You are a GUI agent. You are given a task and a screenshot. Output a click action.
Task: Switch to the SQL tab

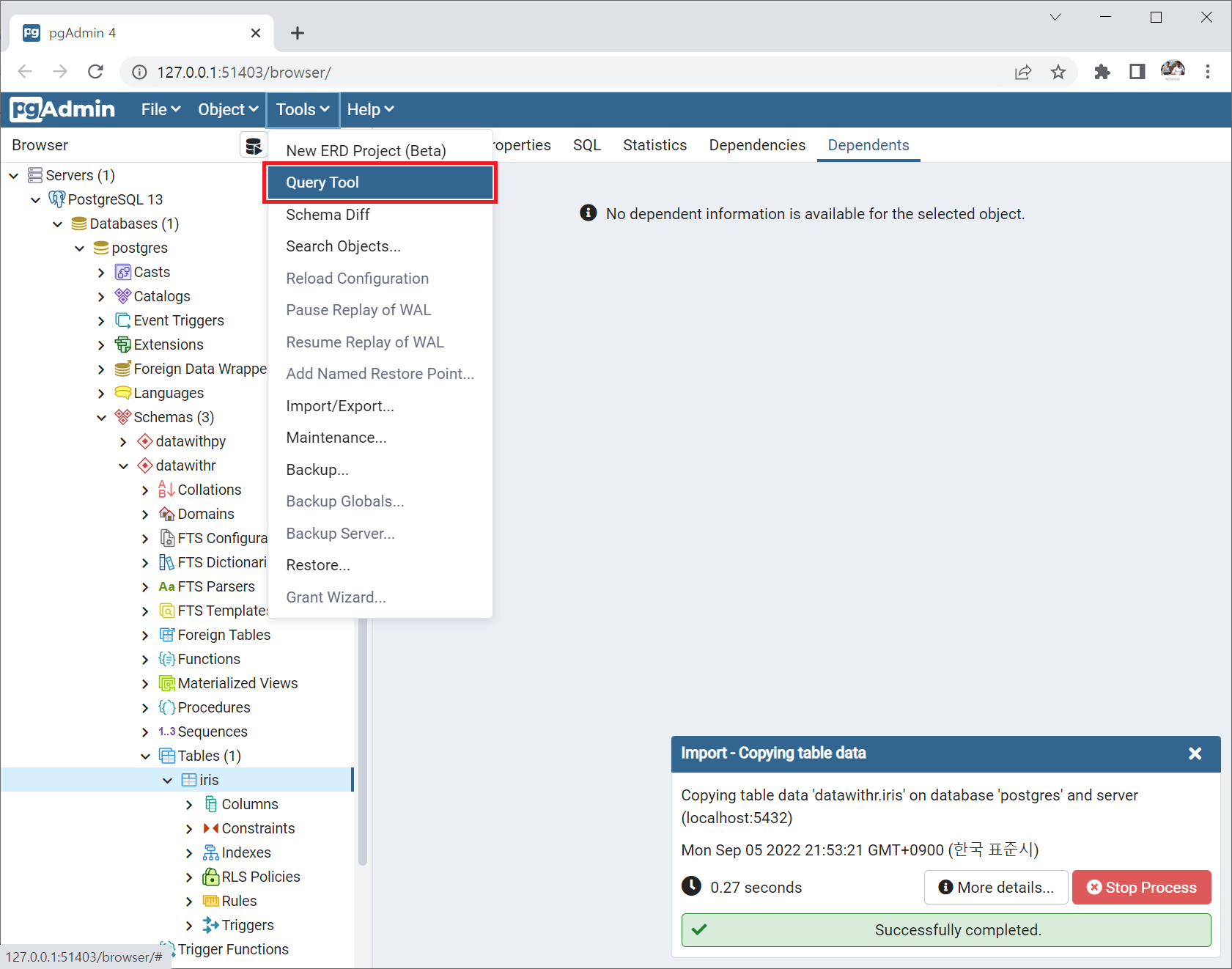[x=587, y=145]
